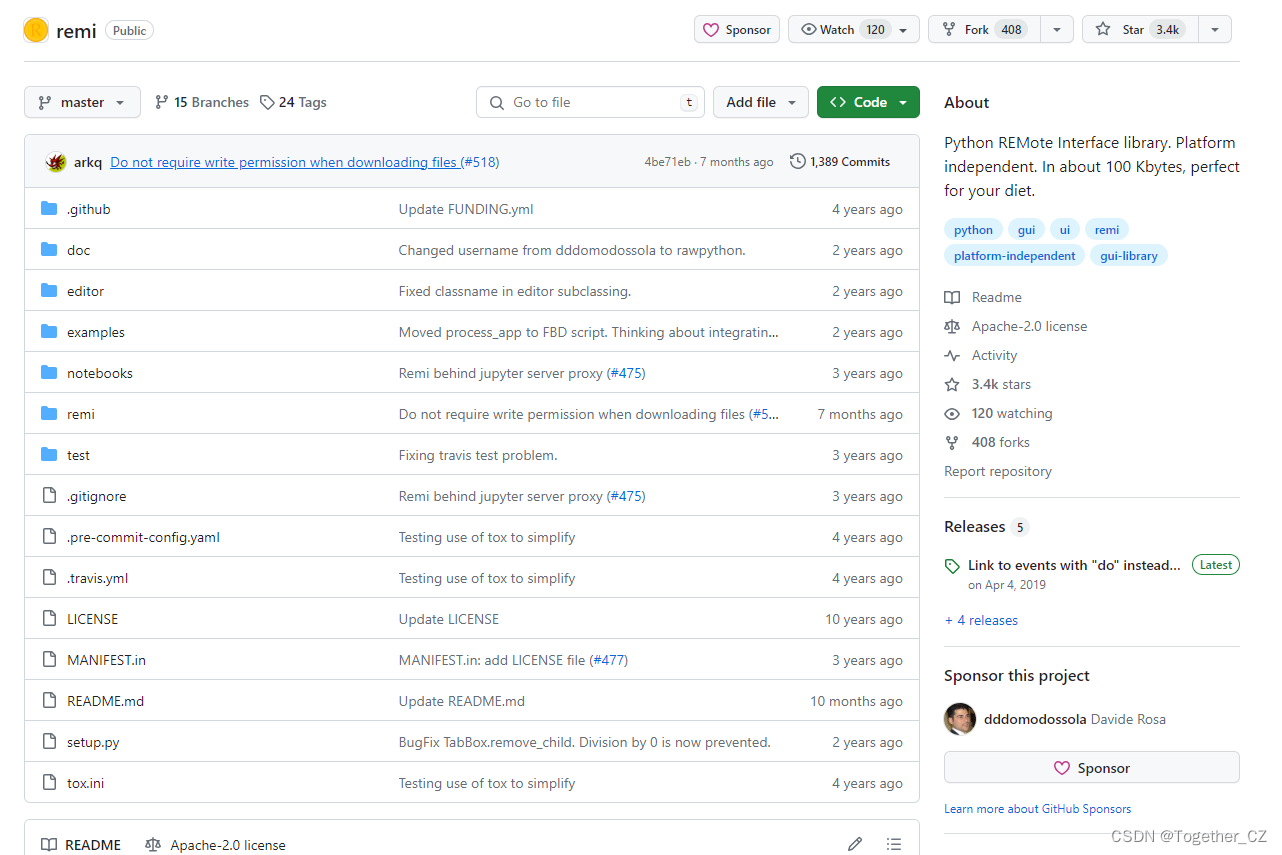
Task: Open the Add file dropdown
Action: (x=761, y=102)
